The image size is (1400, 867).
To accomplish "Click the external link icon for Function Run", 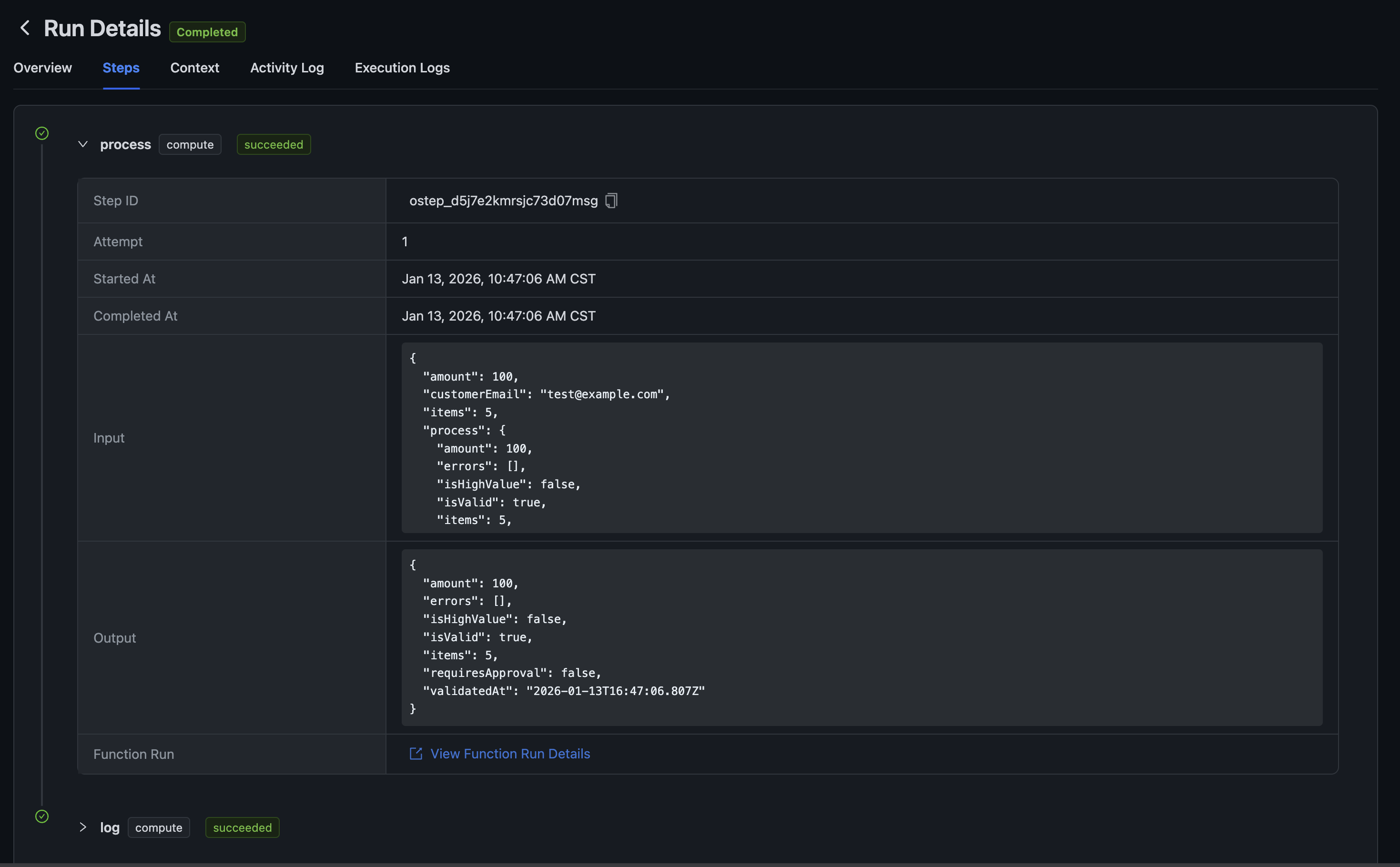I will pos(416,754).
